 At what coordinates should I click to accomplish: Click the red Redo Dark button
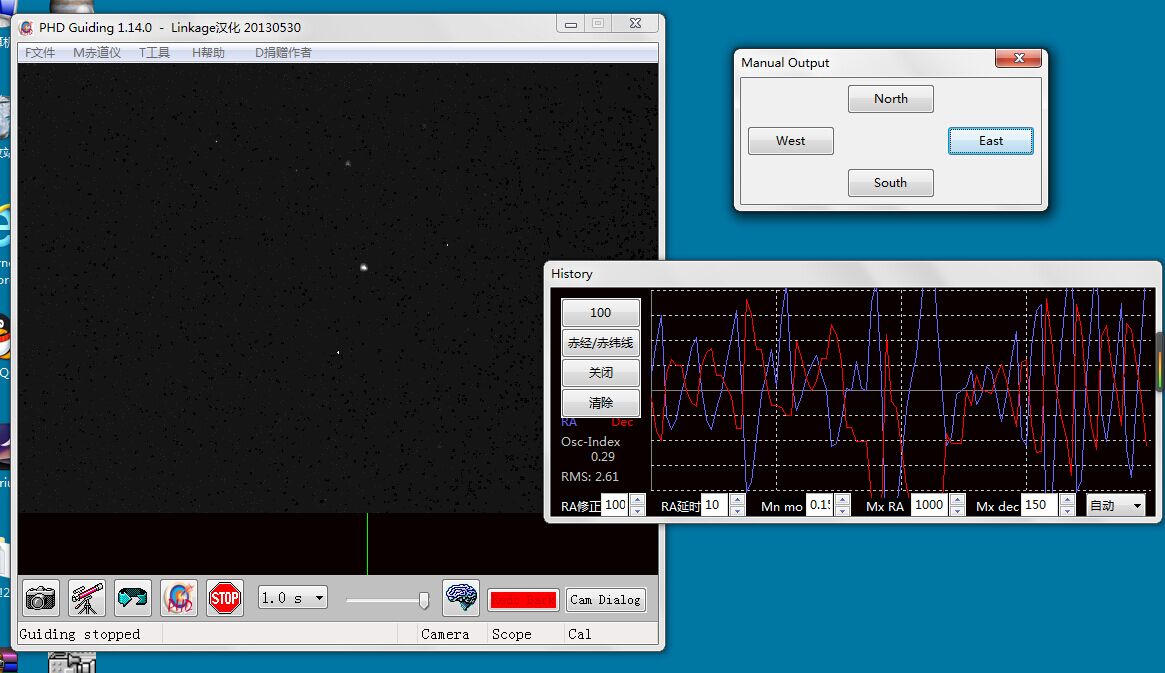tap(523, 599)
